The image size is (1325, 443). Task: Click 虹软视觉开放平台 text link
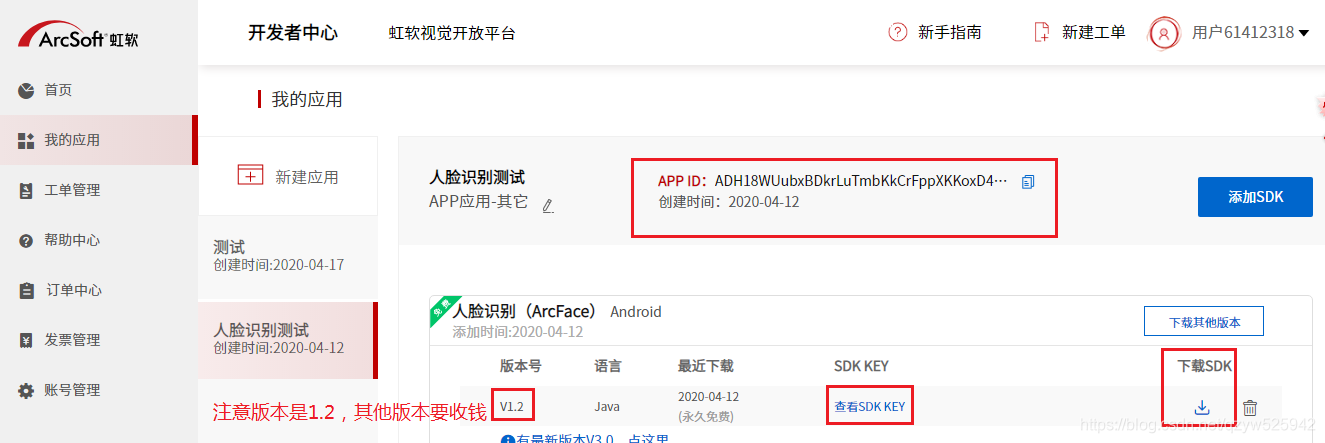point(452,33)
